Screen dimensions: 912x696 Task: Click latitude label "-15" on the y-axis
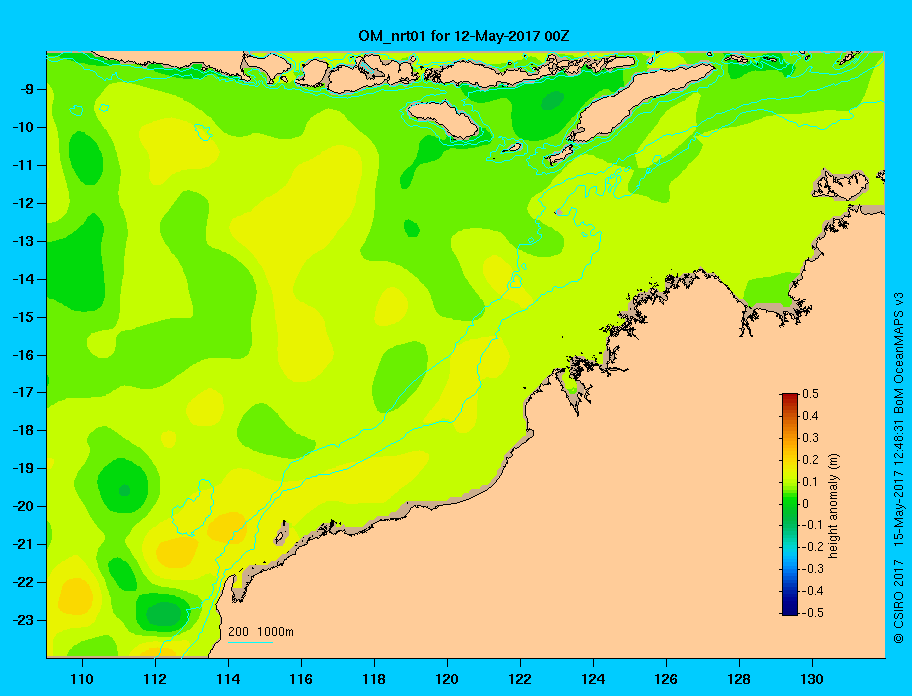(x=22, y=317)
